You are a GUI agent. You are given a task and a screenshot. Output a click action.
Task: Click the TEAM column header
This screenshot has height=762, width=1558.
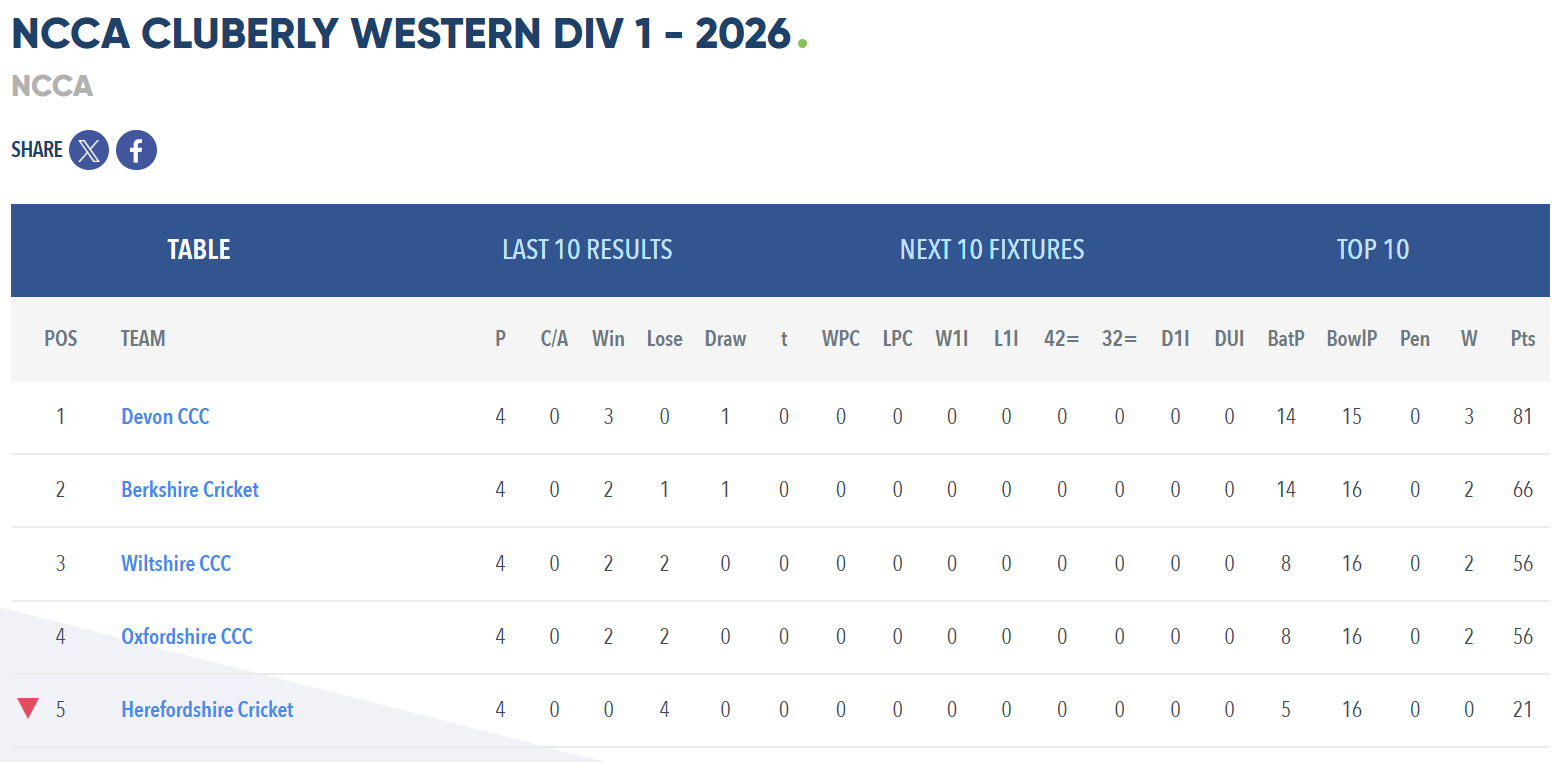click(x=143, y=339)
